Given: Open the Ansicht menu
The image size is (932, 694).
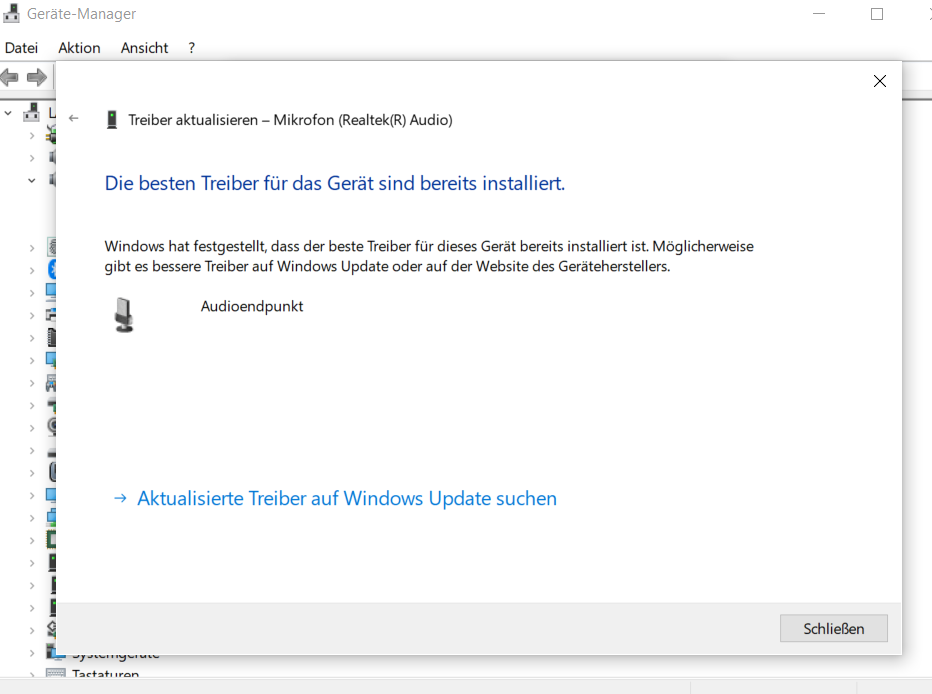Looking at the screenshot, I should pyautogui.click(x=144, y=48).
